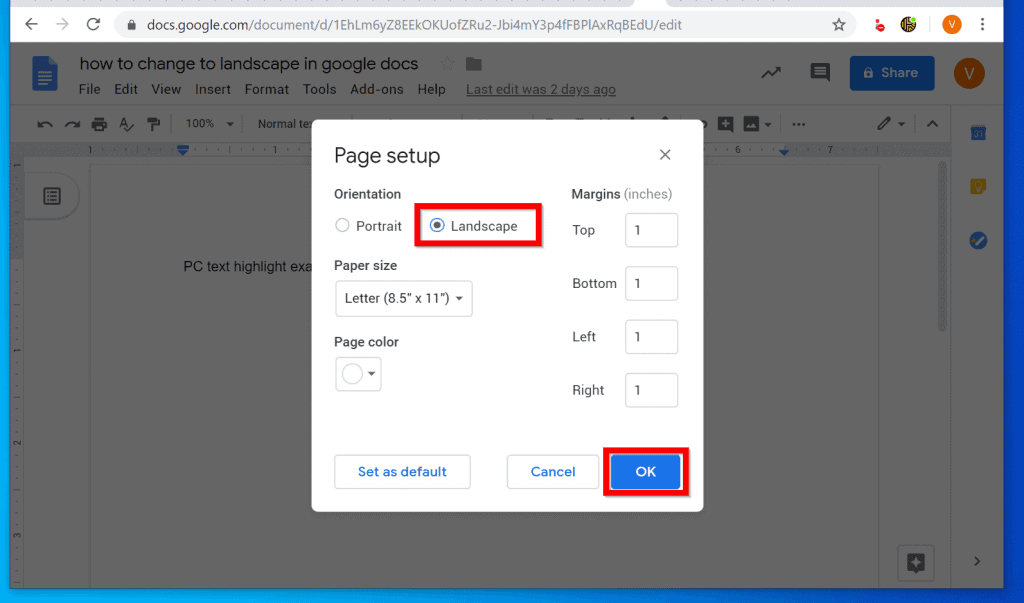Click the Explore button at bottom right
The width and height of the screenshot is (1024, 603).
coord(916,562)
